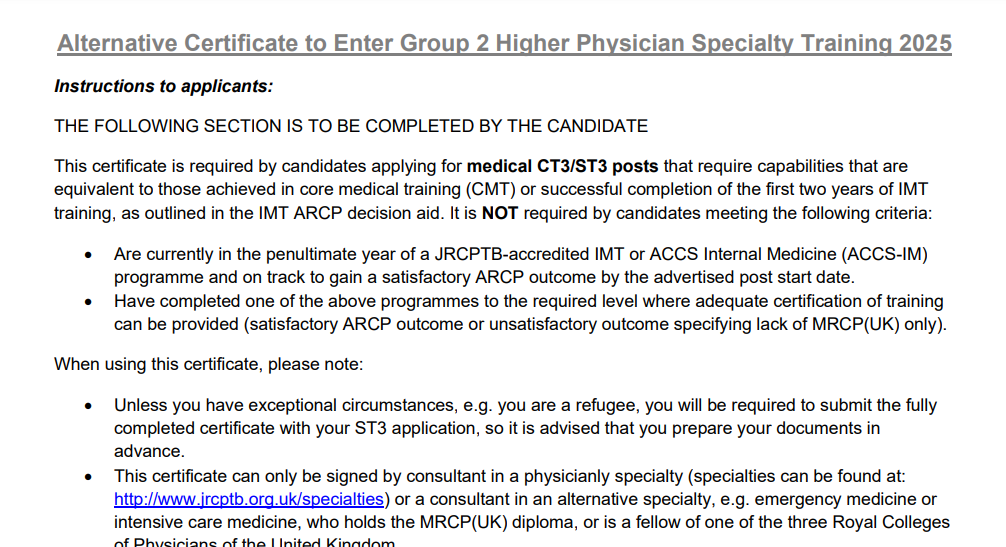This screenshot has height=547, width=1006.
Task: Click the bullet before 'Are currently in the penultimate year'
Action: point(88,255)
